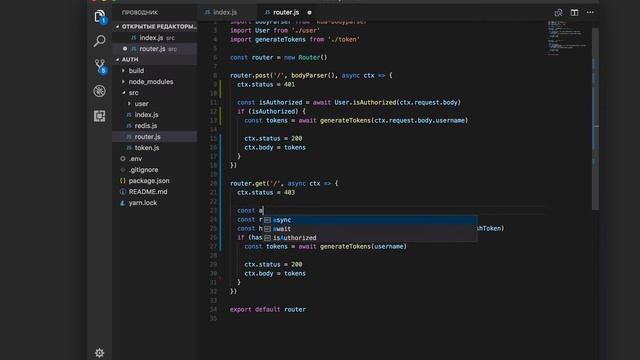Open router.js in open editors list
The width and height of the screenshot is (640, 360).
(x=155, y=49)
